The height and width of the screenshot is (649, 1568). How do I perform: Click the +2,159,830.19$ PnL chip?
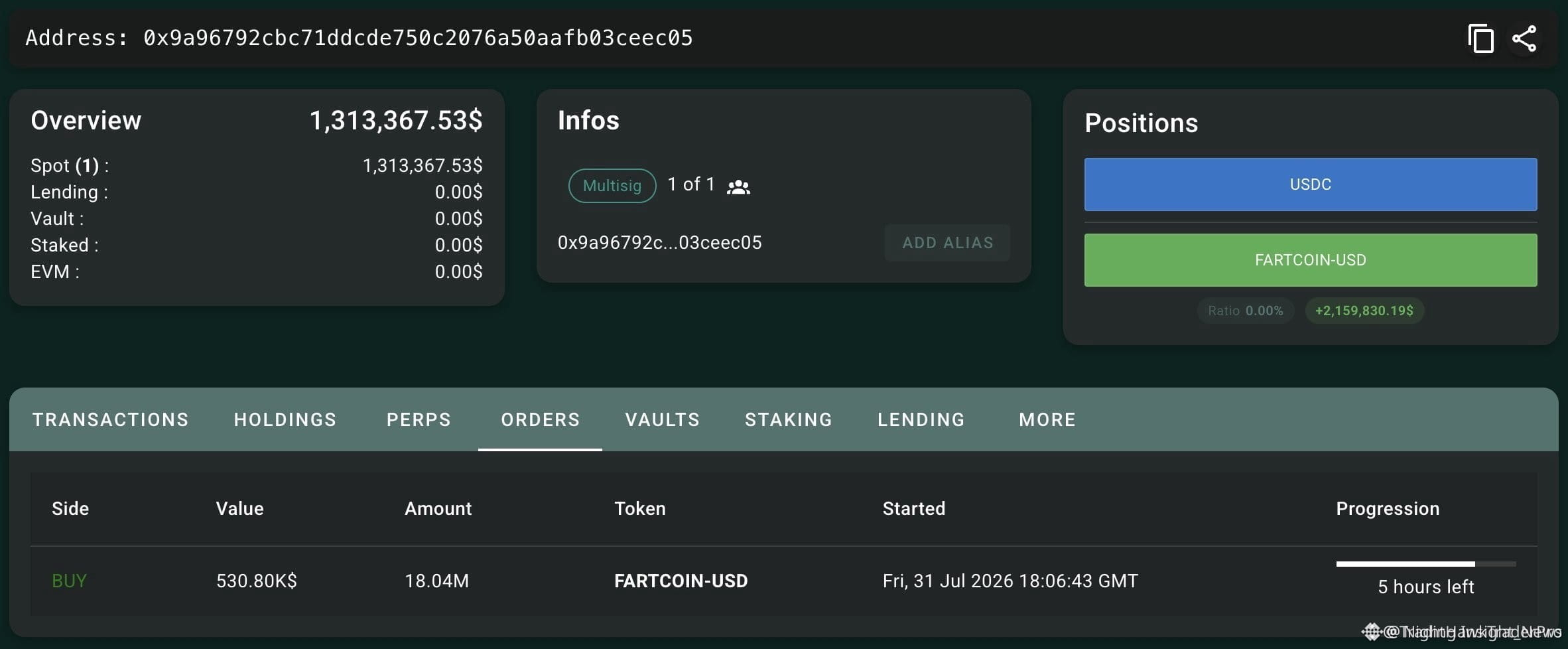pyautogui.click(x=1364, y=311)
